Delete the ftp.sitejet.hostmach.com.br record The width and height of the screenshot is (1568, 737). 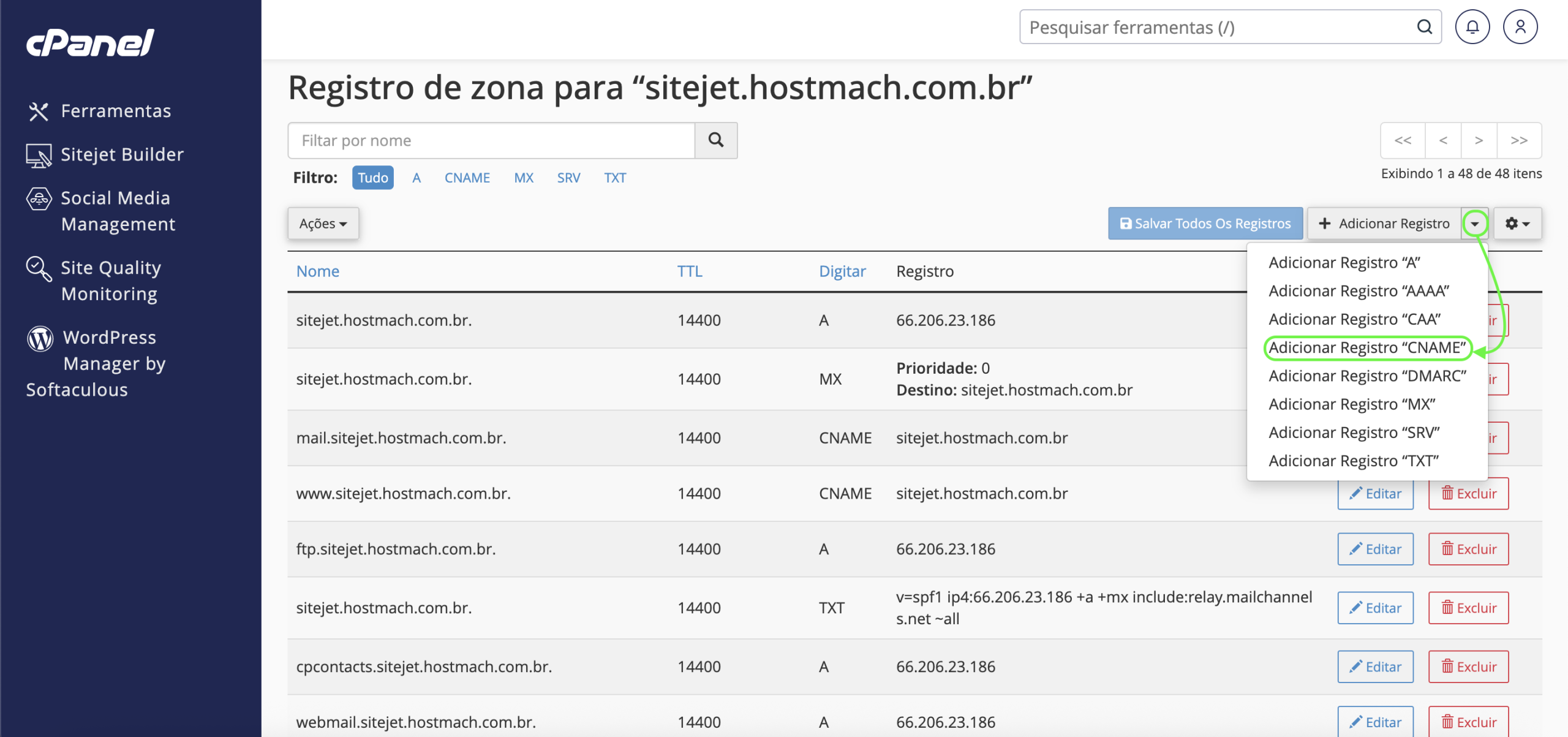coord(1469,549)
